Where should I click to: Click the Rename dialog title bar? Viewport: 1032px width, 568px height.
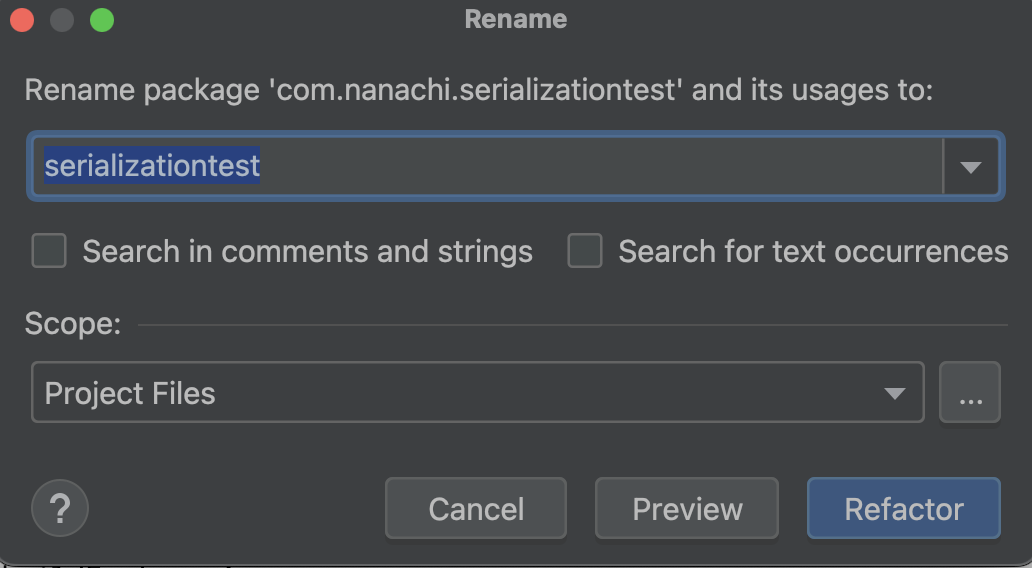point(516,19)
